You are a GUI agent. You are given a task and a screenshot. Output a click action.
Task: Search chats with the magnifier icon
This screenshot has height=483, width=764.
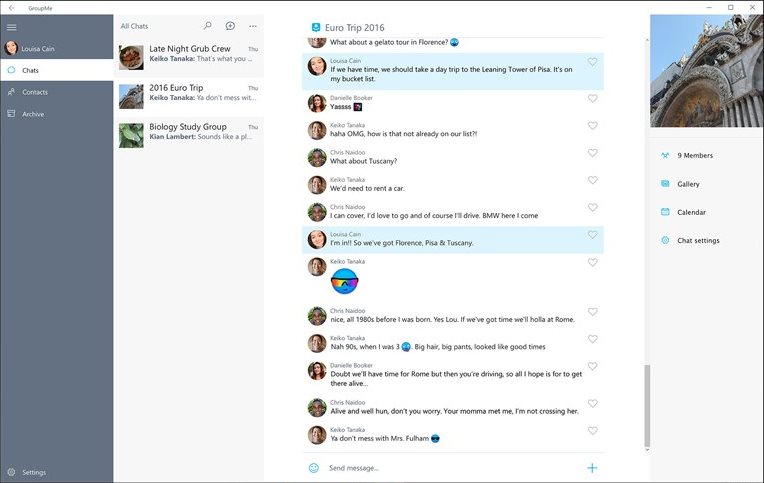(208, 25)
